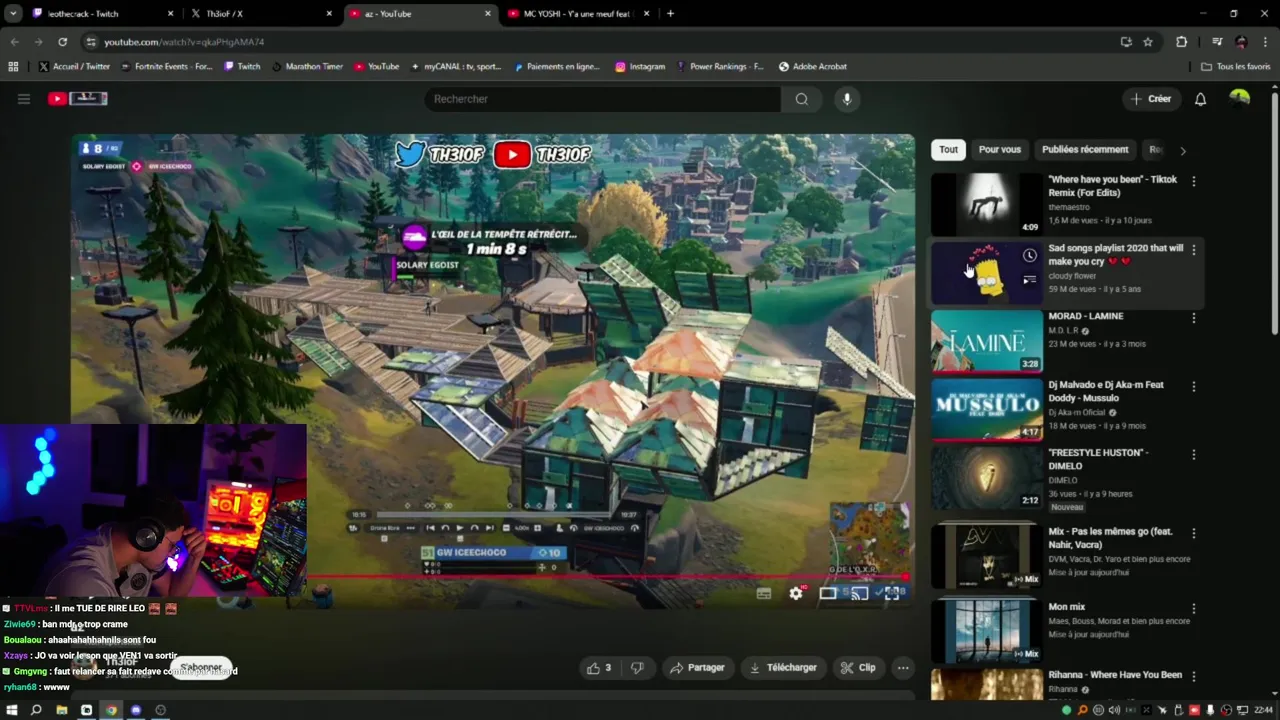
Task: Play the Mussulo video thumbnail
Action: pyautogui.click(x=987, y=410)
